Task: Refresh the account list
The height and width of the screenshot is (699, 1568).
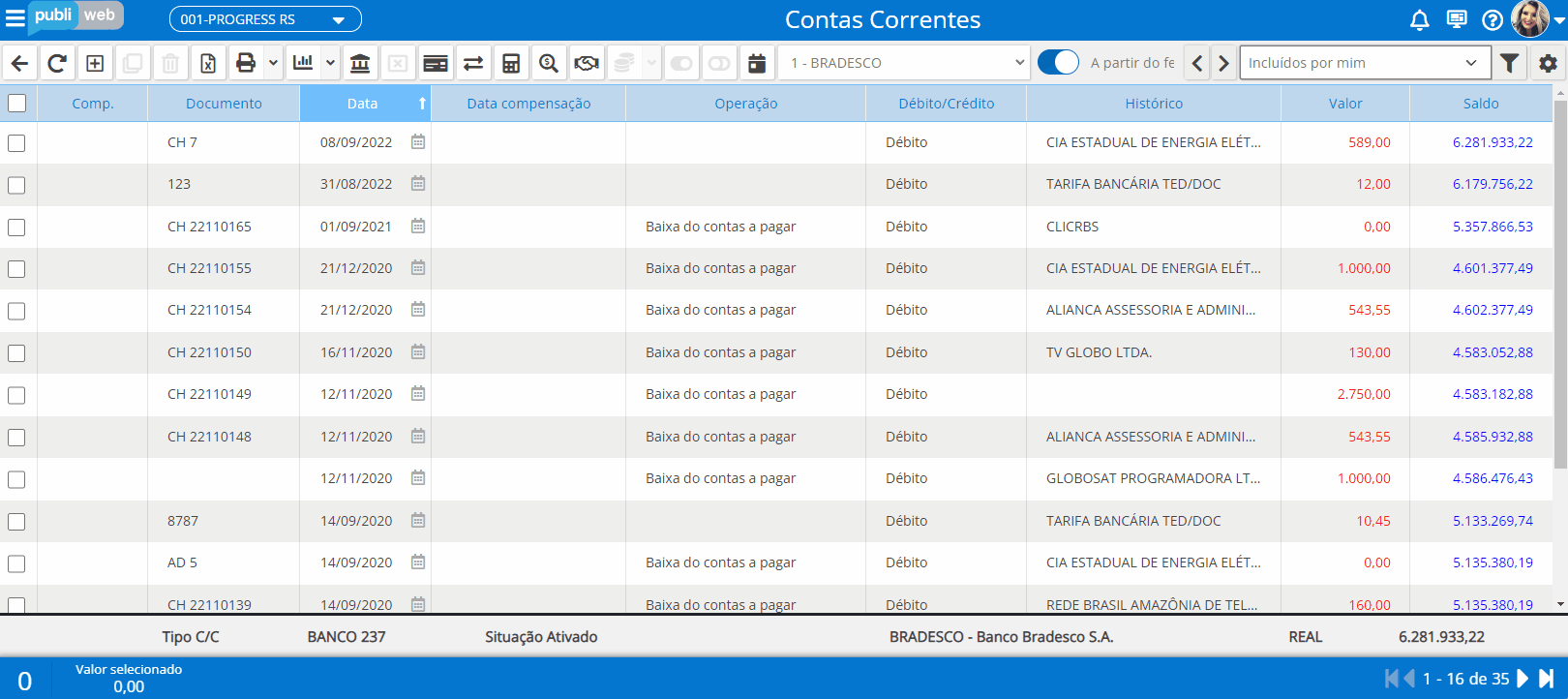Action: [x=57, y=63]
